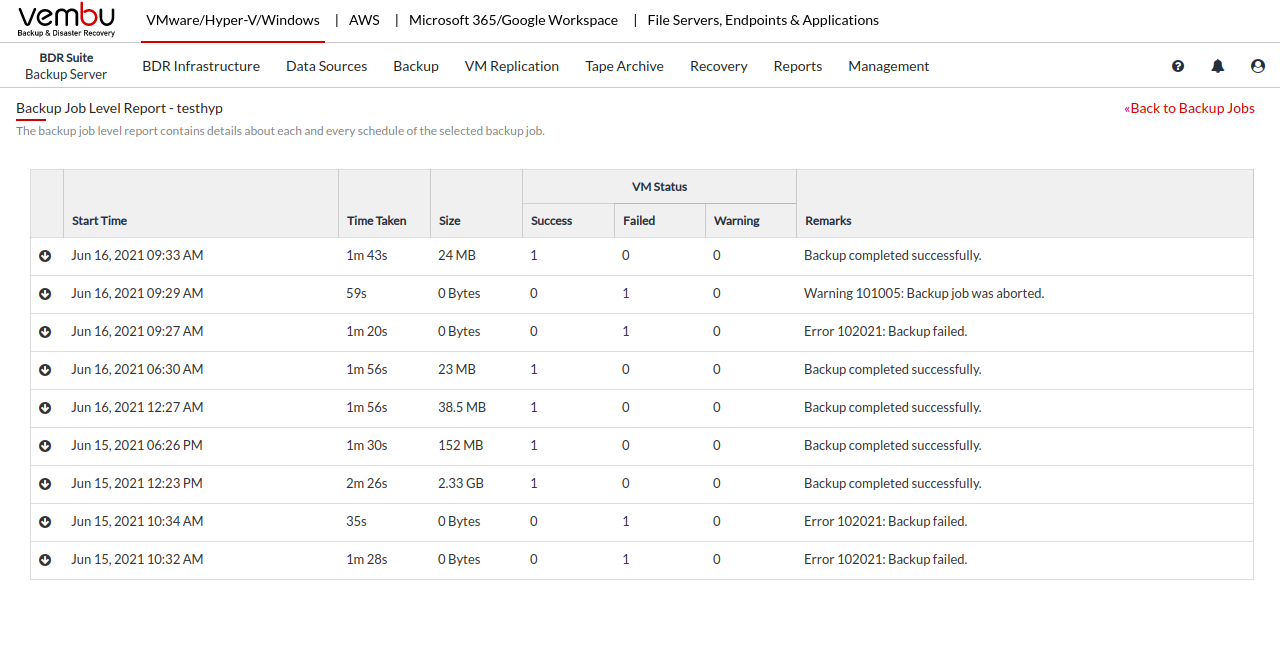Show details for Jun 15, 2021 10:32 AM

45,560
